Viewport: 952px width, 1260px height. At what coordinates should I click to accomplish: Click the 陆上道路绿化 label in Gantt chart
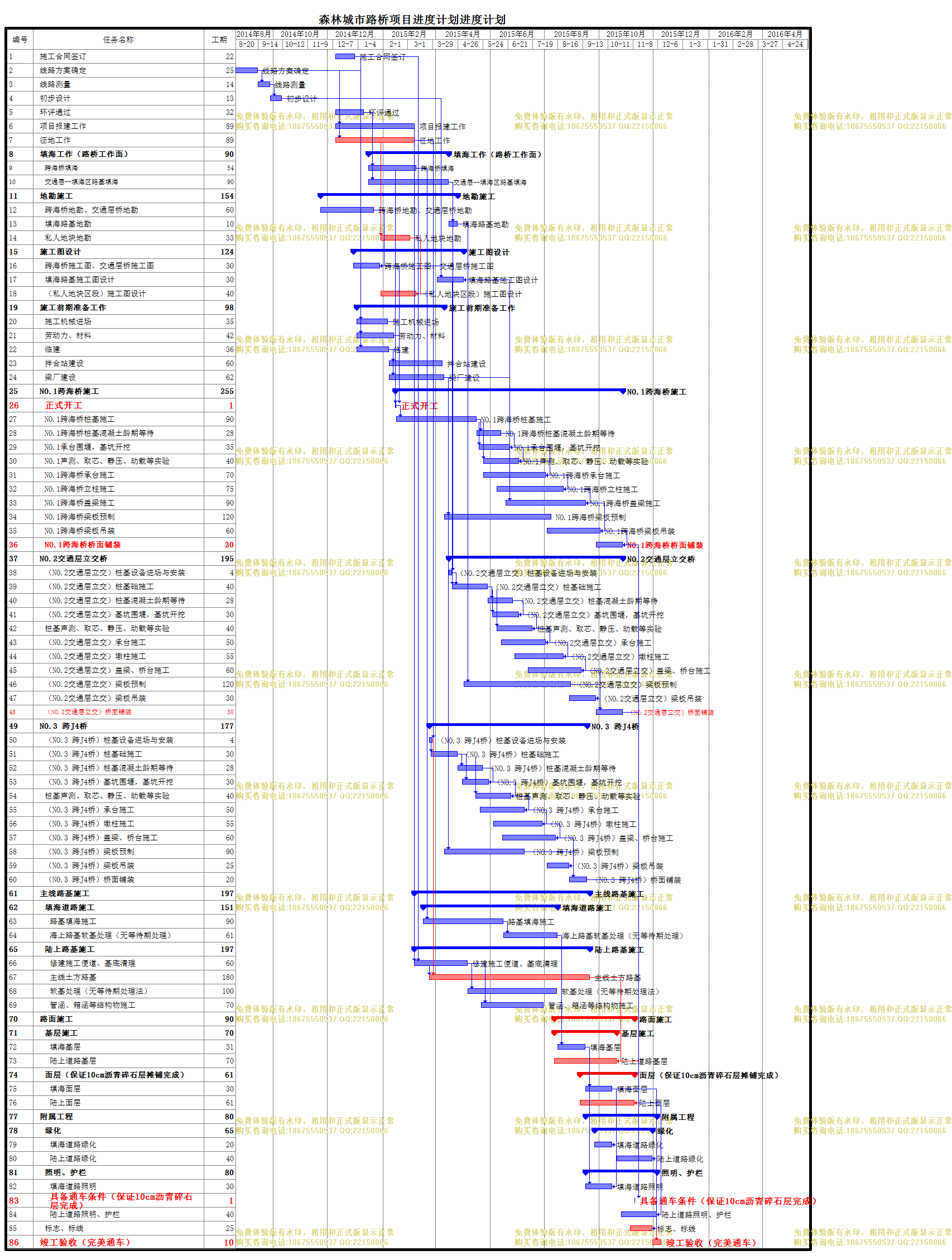(x=681, y=1159)
